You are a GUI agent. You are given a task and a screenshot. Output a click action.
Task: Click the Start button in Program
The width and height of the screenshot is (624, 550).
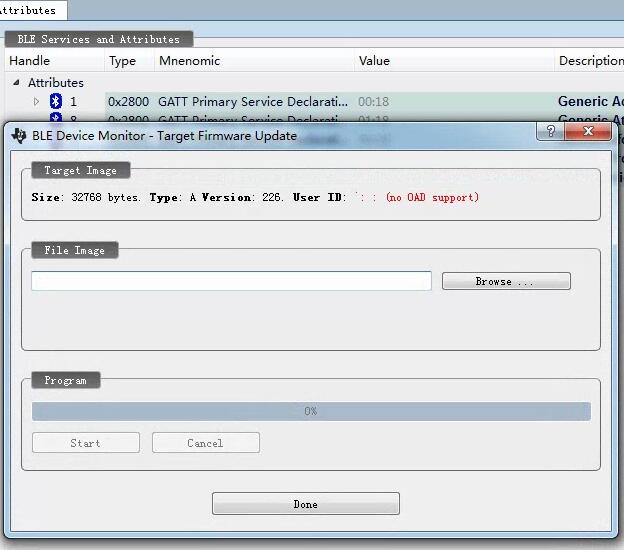[86, 443]
